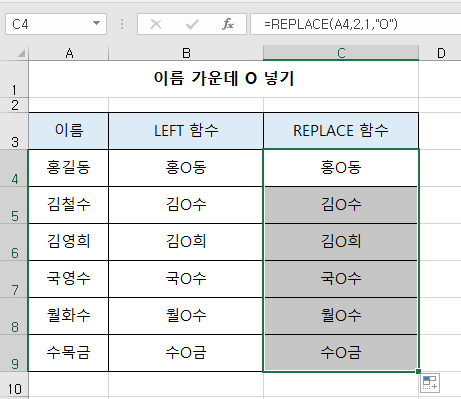Select 국O수 in the REPLACE 함수 column
461x399 pixels.
341,279
